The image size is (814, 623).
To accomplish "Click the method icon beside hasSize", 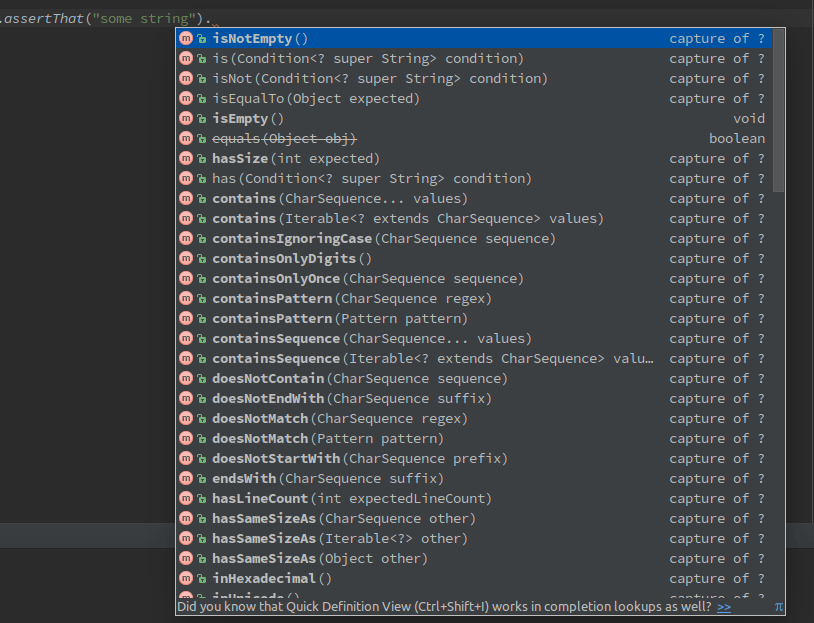I will point(187,158).
